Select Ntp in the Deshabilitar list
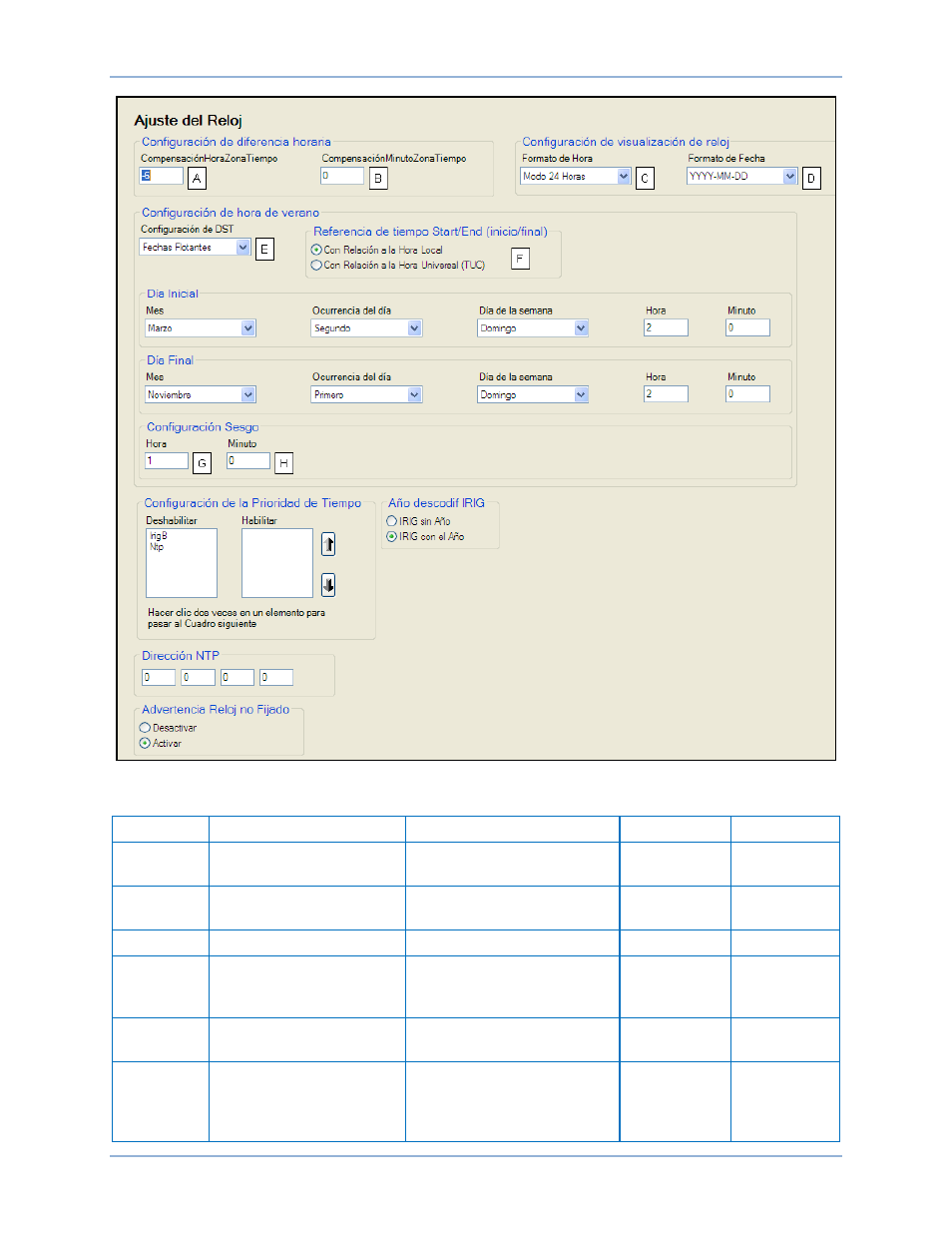This screenshot has width=952, height=1233. (x=157, y=547)
